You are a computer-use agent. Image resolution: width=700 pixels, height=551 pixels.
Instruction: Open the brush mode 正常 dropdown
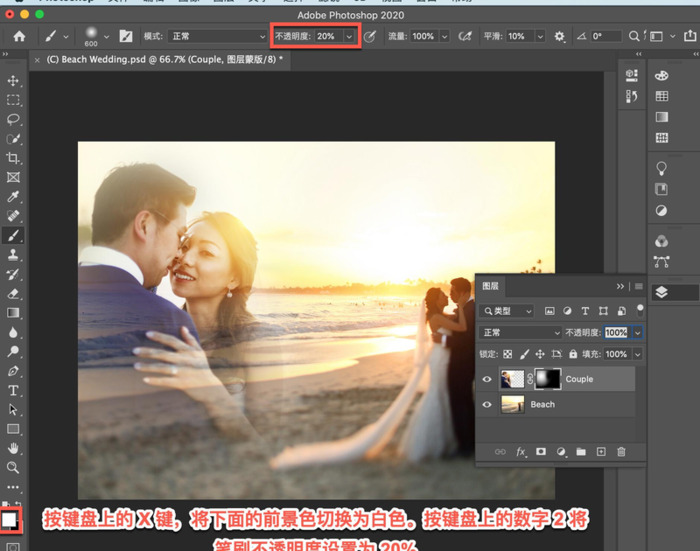(217, 36)
